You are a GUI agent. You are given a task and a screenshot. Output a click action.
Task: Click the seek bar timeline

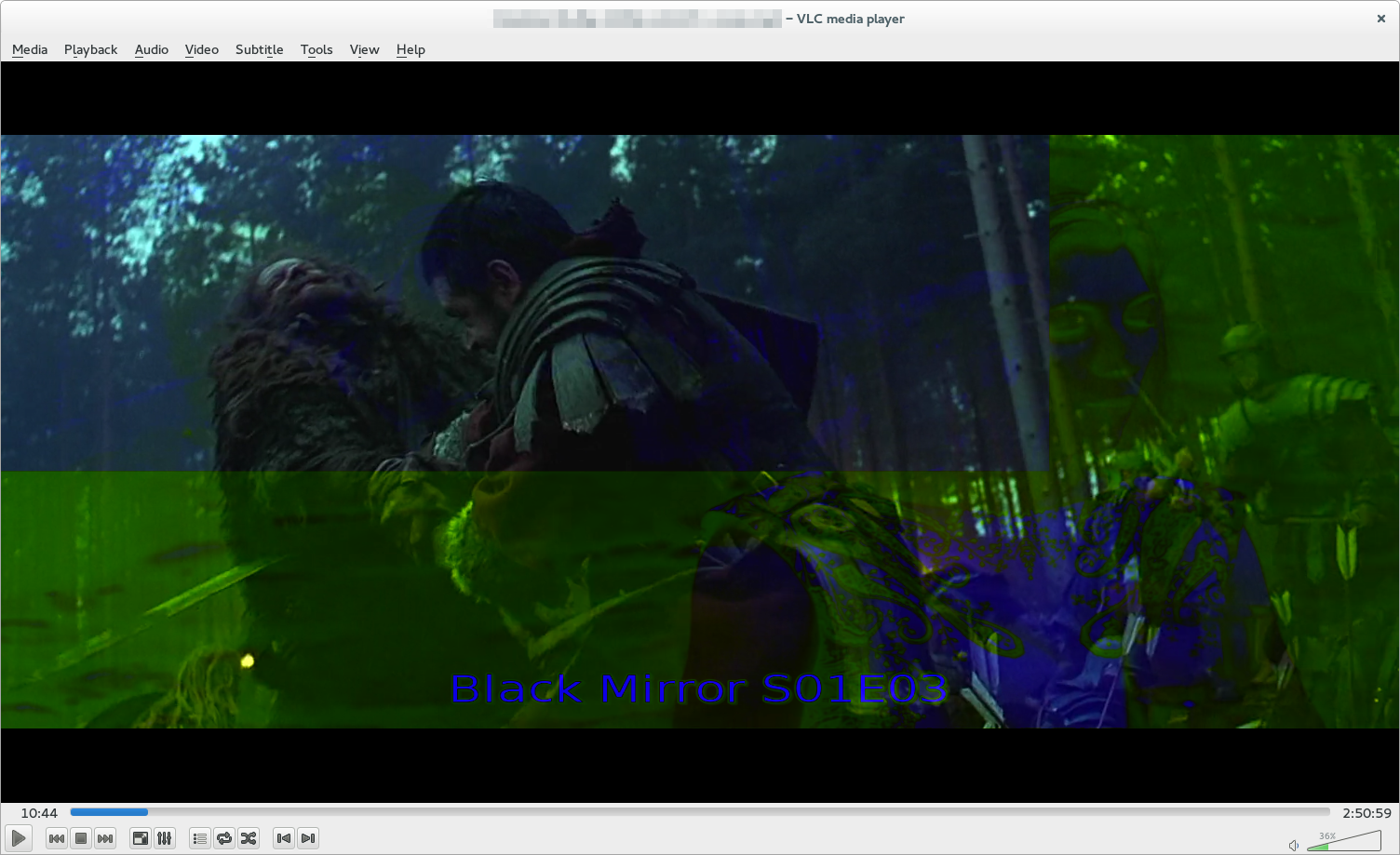(700, 812)
